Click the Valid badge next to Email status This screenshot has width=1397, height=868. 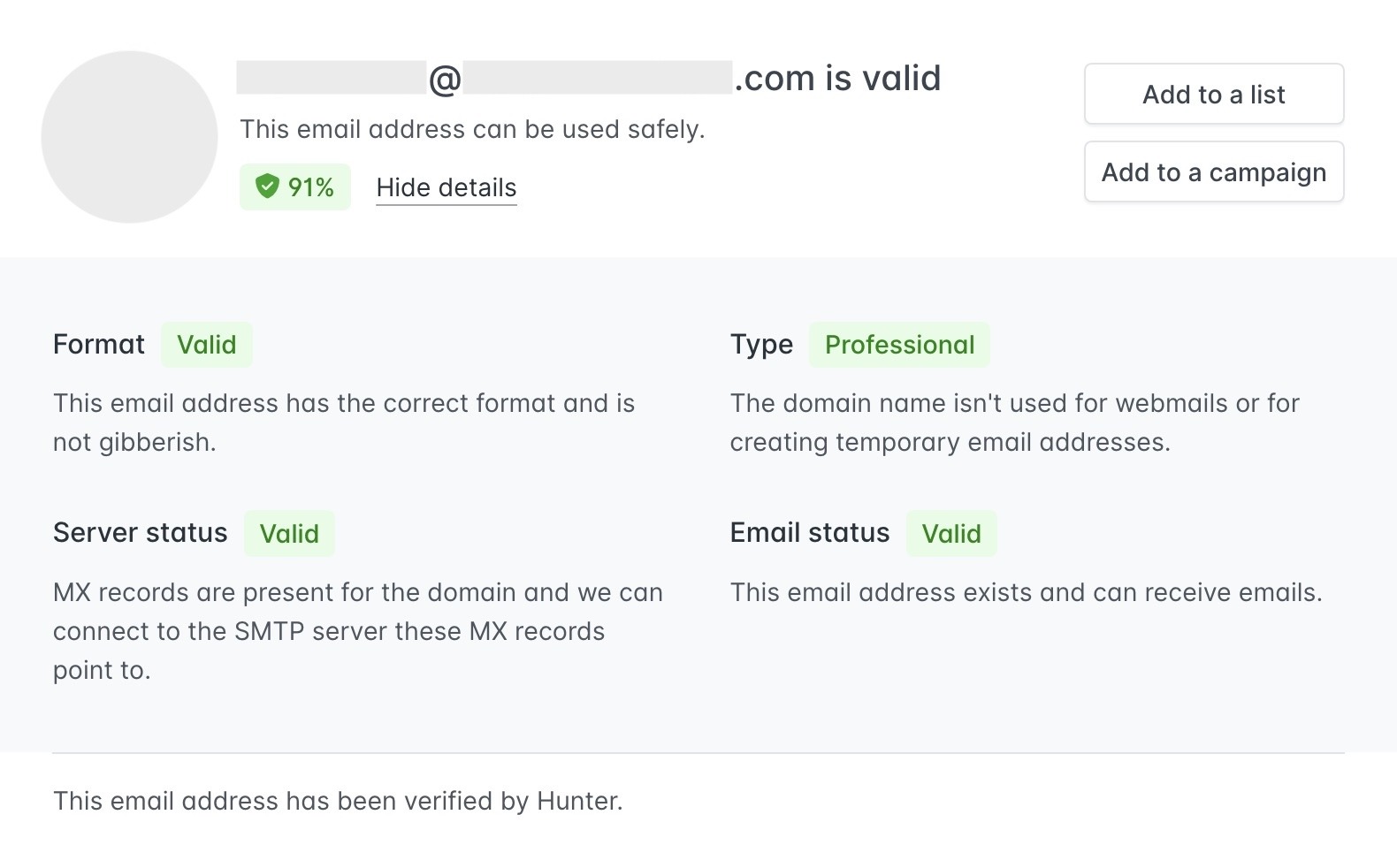pos(951,533)
